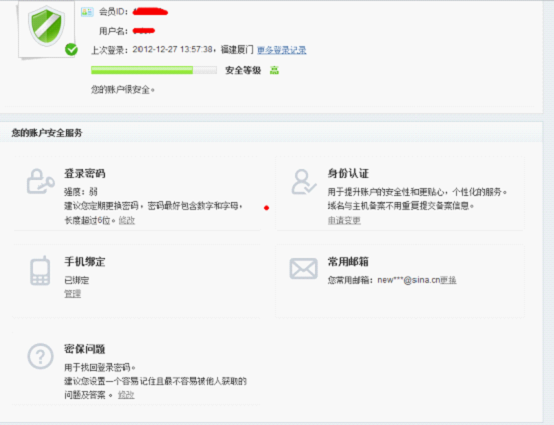
Task: Click the green security level progress bar
Action: pyautogui.click(x=154, y=70)
